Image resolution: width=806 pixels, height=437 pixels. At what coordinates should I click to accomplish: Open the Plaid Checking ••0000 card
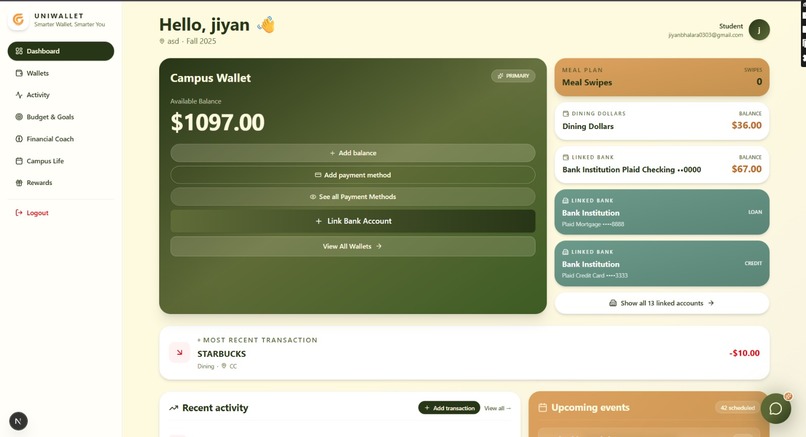tap(662, 165)
